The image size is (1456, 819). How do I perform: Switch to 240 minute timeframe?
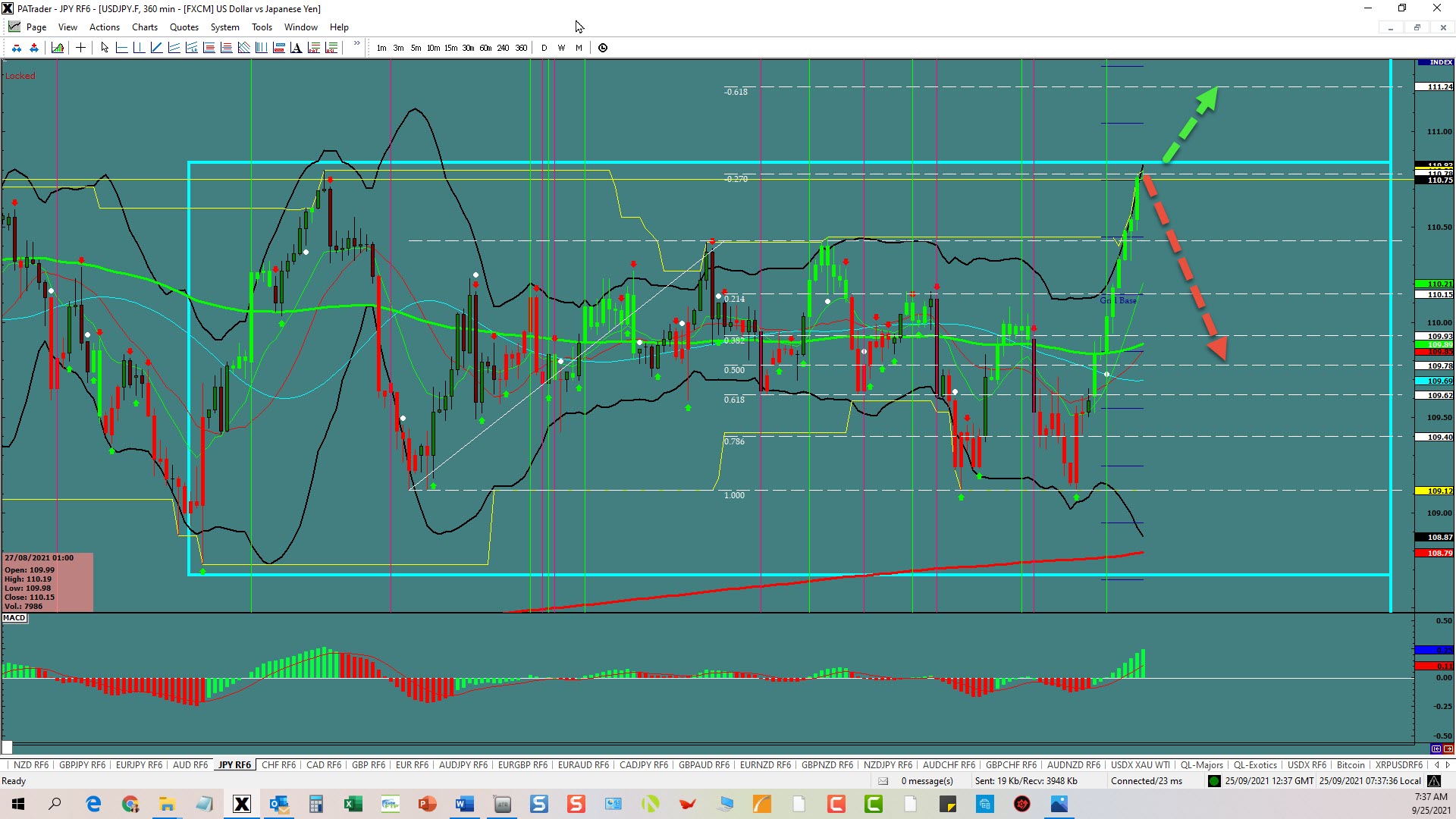tap(503, 48)
